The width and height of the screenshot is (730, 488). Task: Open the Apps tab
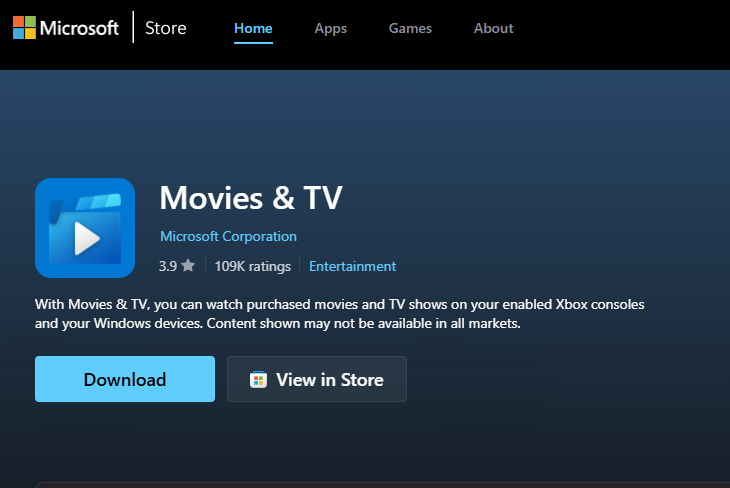330,28
